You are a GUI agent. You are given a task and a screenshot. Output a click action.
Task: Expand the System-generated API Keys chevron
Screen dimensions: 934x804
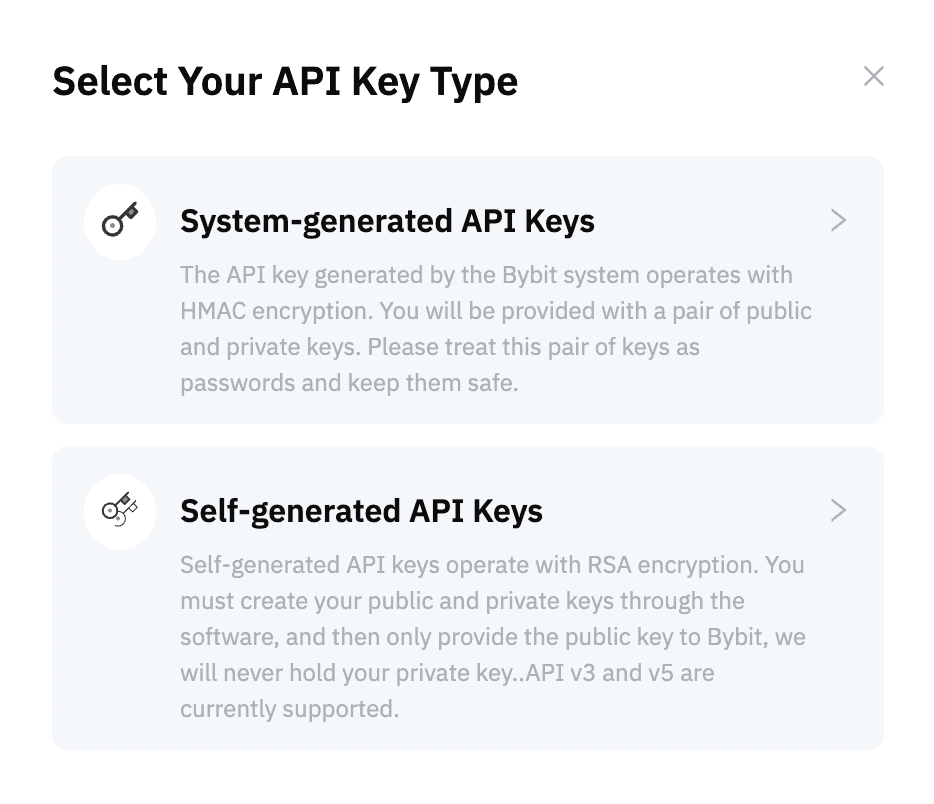[838, 221]
